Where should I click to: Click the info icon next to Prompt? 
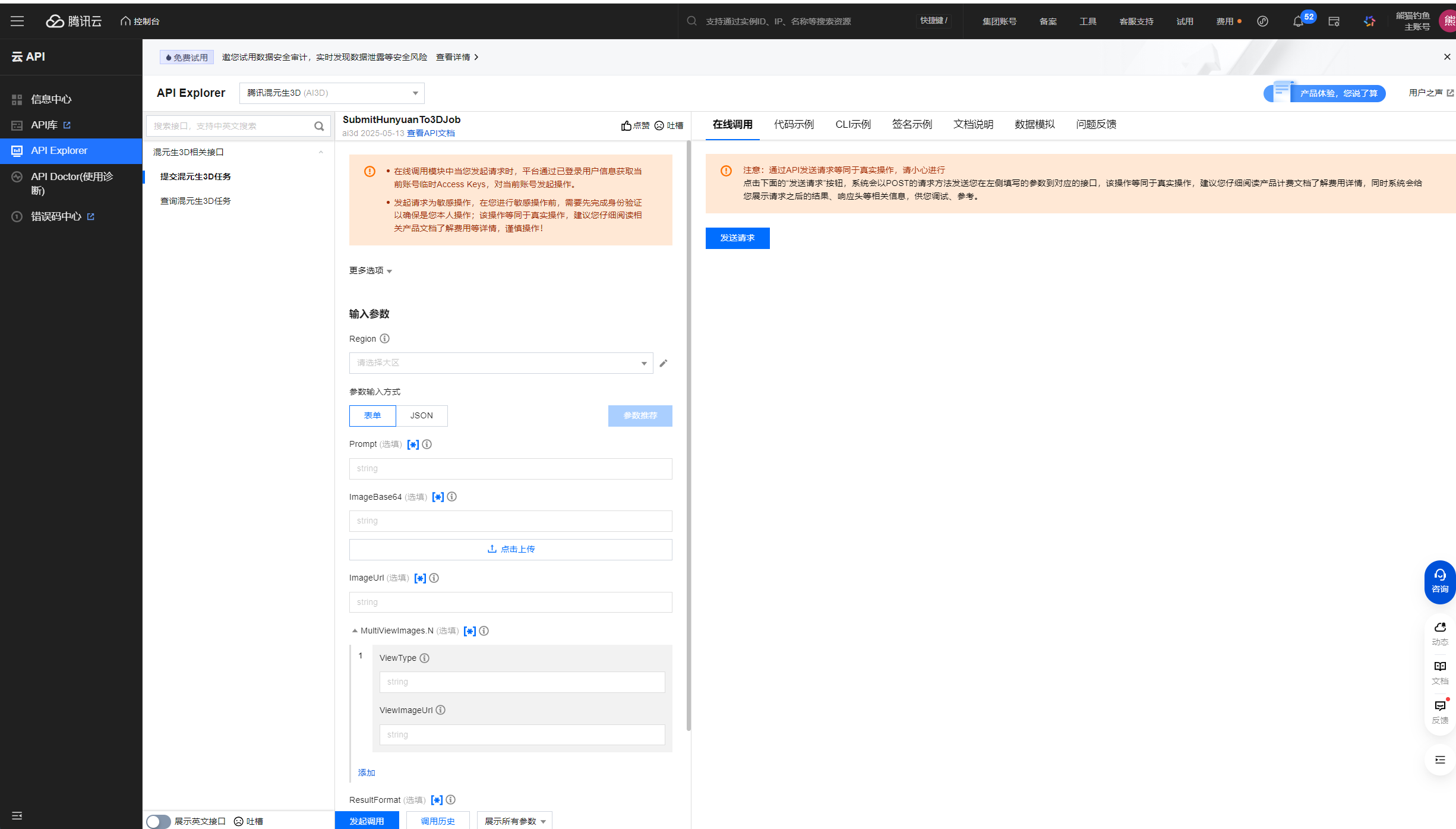[x=427, y=444]
